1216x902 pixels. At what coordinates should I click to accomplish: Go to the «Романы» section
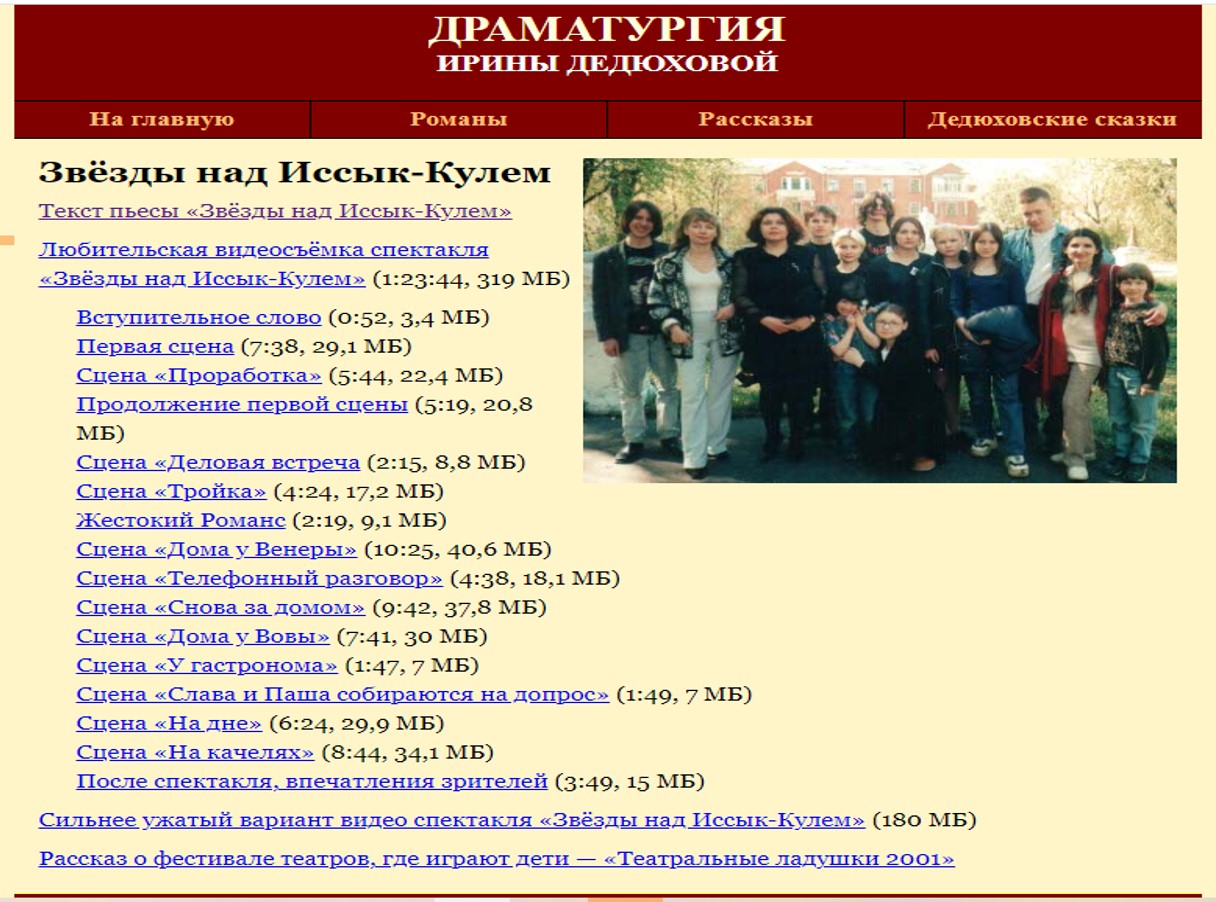[x=458, y=119]
